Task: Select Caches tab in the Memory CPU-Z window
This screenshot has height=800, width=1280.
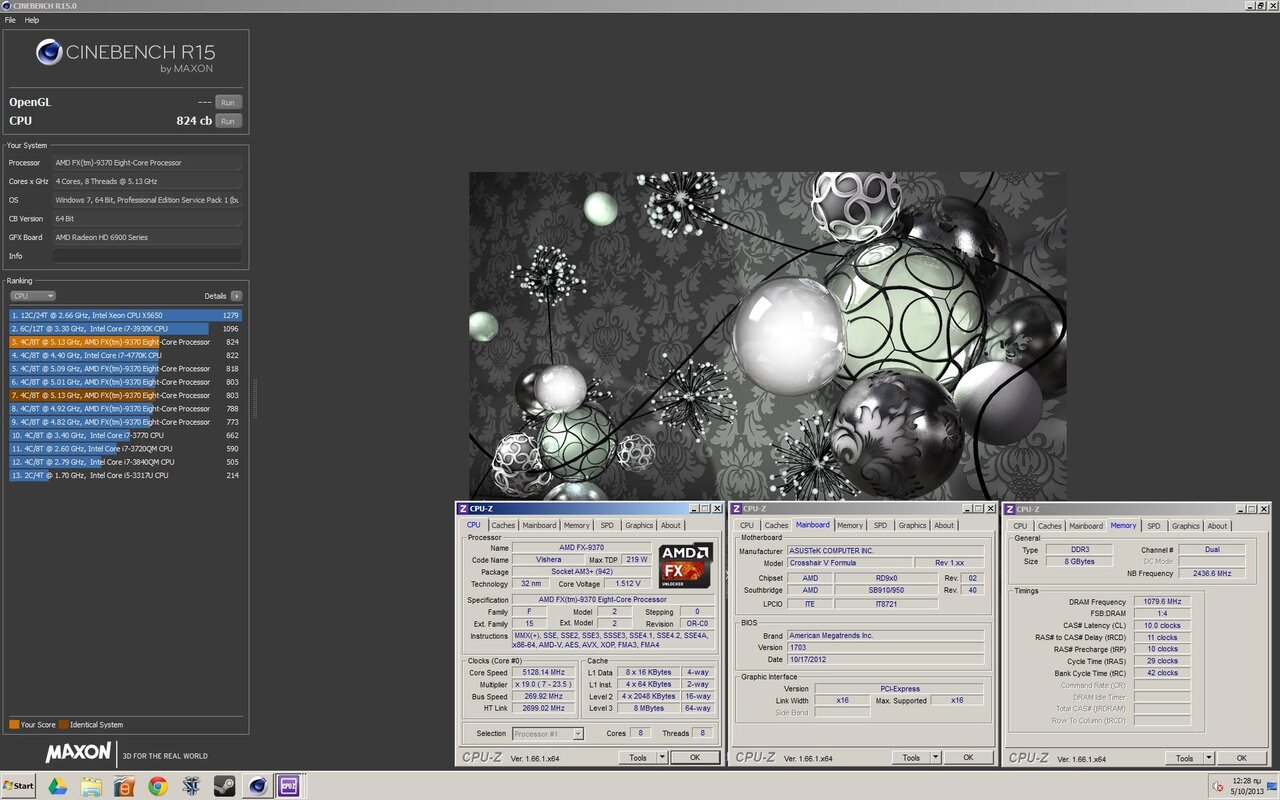Action: click(1050, 526)
